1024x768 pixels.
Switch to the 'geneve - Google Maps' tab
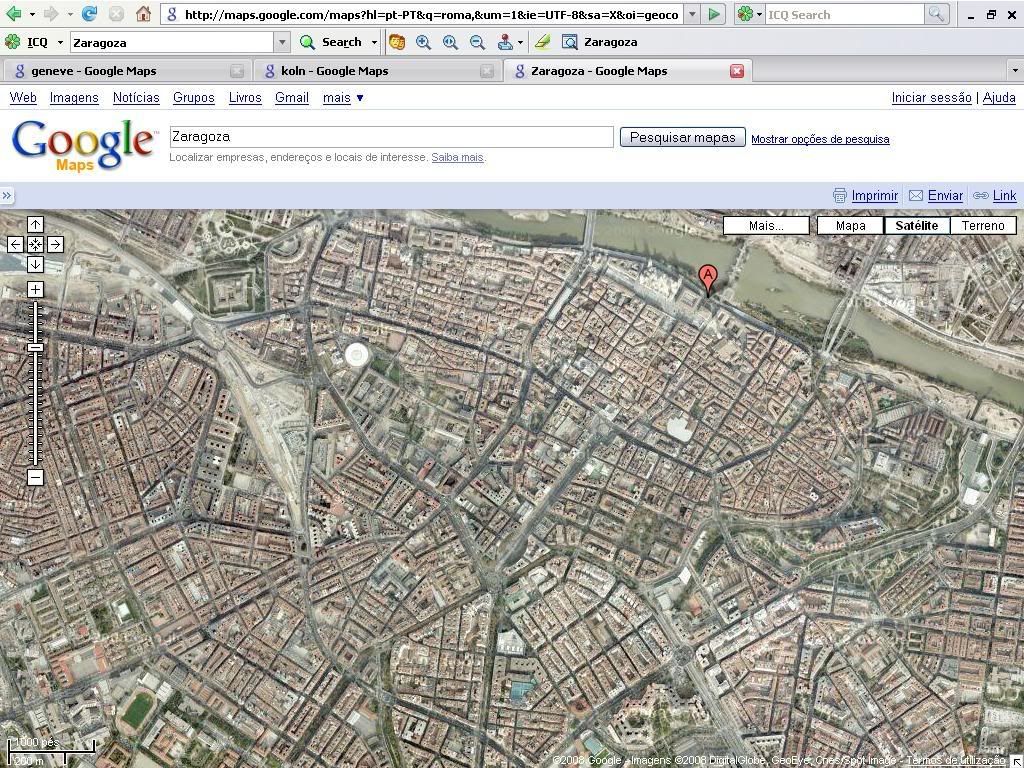coord(93,71)
